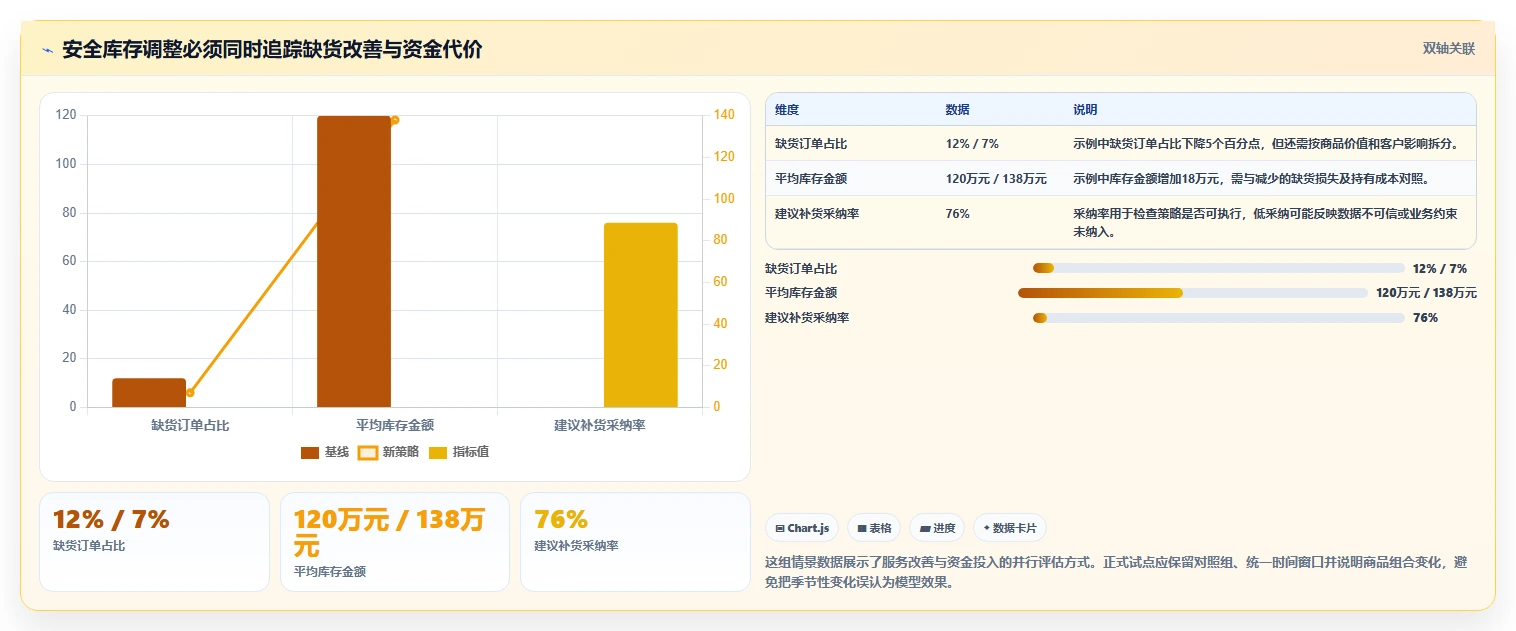Open the 120万元 / 138万元 stat card
Viewport: 1516px width, 631px height.
395,542
